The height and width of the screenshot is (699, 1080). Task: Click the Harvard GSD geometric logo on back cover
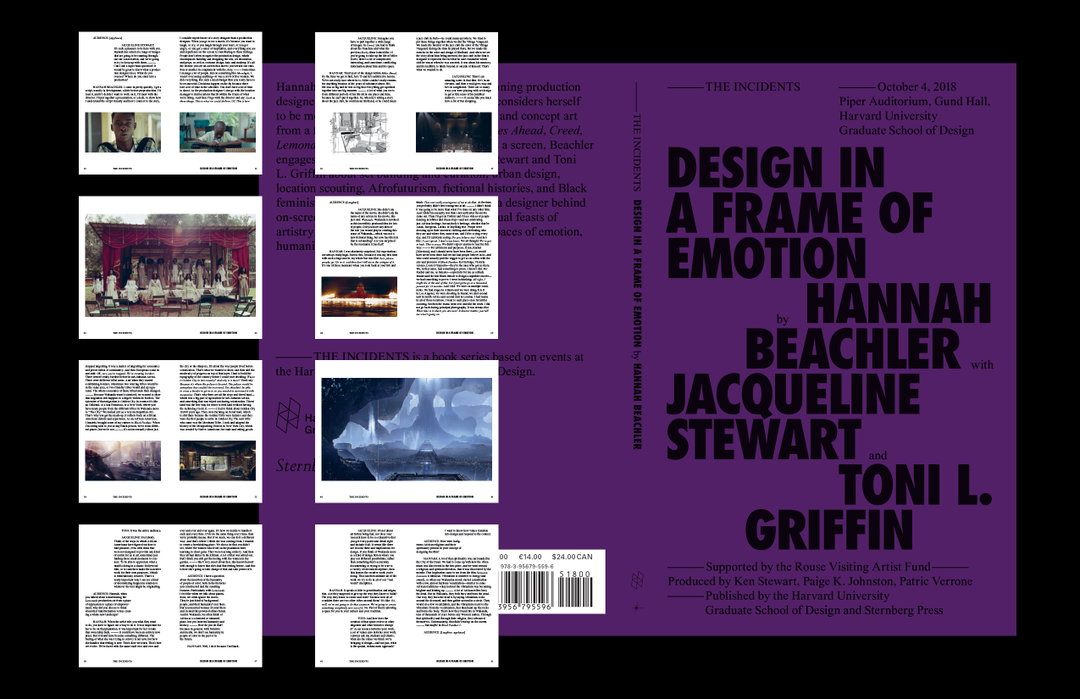click(x=289, y=415)
